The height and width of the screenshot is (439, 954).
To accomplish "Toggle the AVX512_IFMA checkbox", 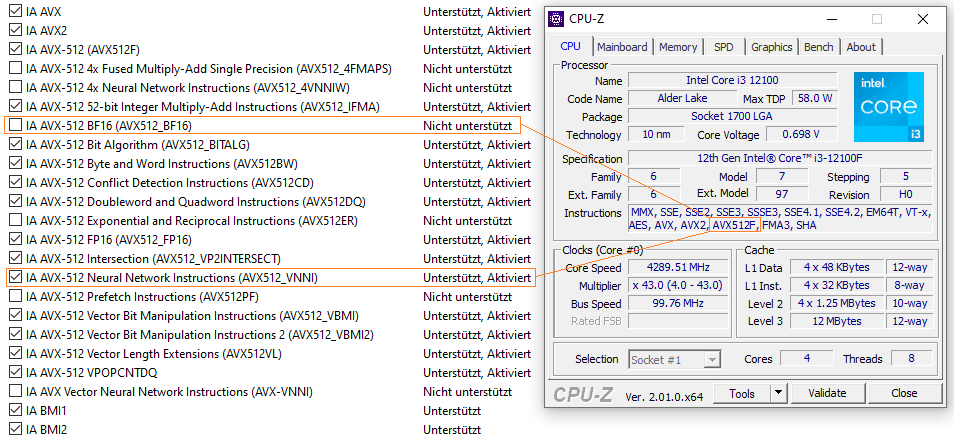I will click(x=16, y=106).
